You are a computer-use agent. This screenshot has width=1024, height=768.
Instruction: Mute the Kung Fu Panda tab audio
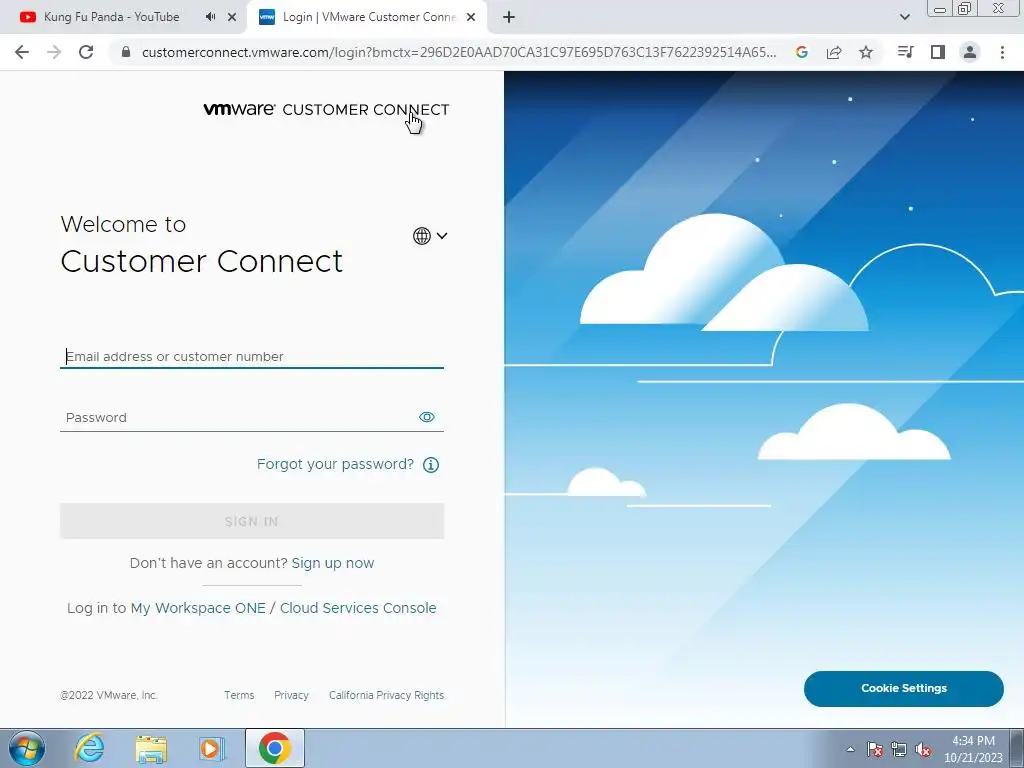[210, 17]
